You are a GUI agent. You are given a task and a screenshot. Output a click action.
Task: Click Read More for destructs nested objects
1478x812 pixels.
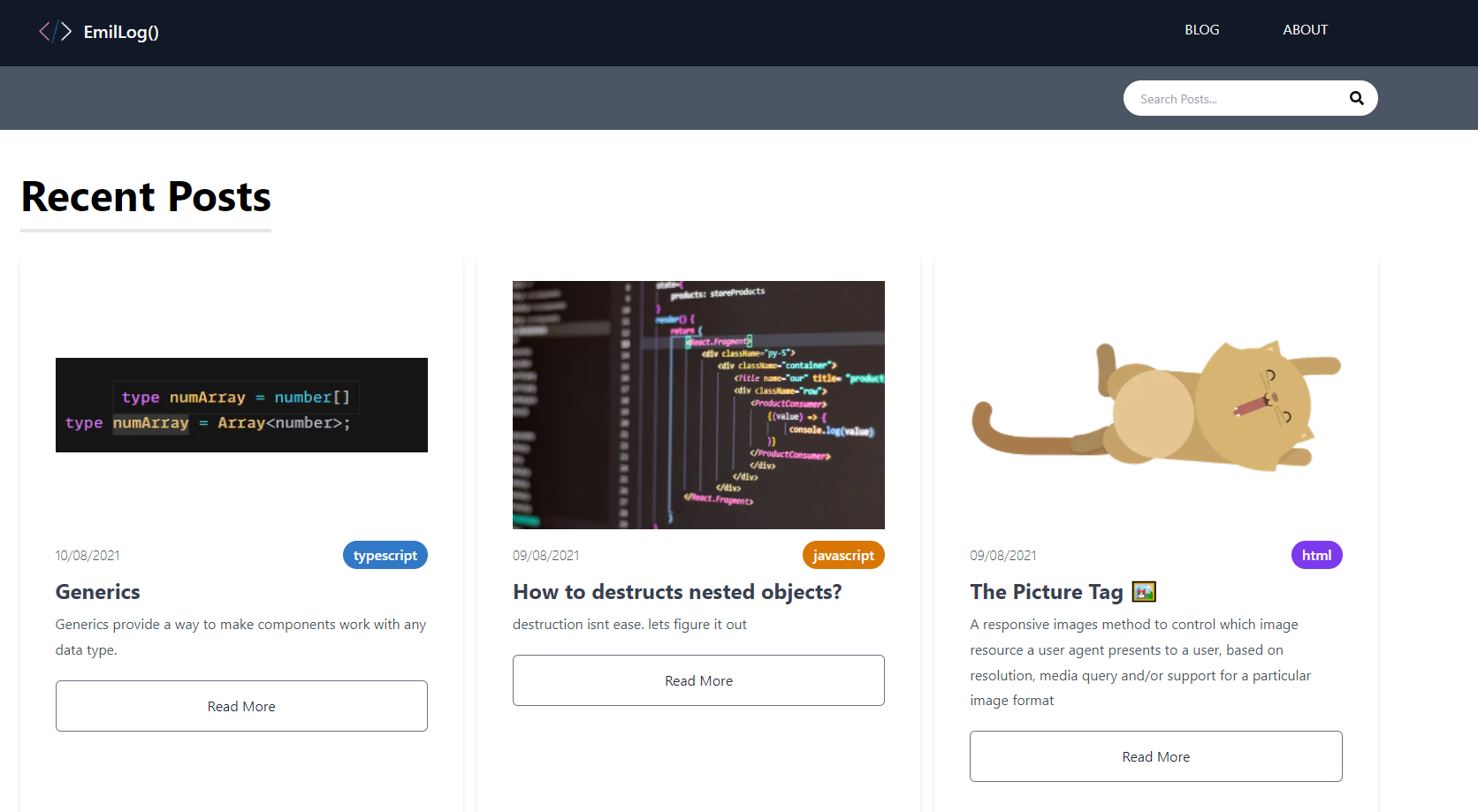tap(698, 680)
